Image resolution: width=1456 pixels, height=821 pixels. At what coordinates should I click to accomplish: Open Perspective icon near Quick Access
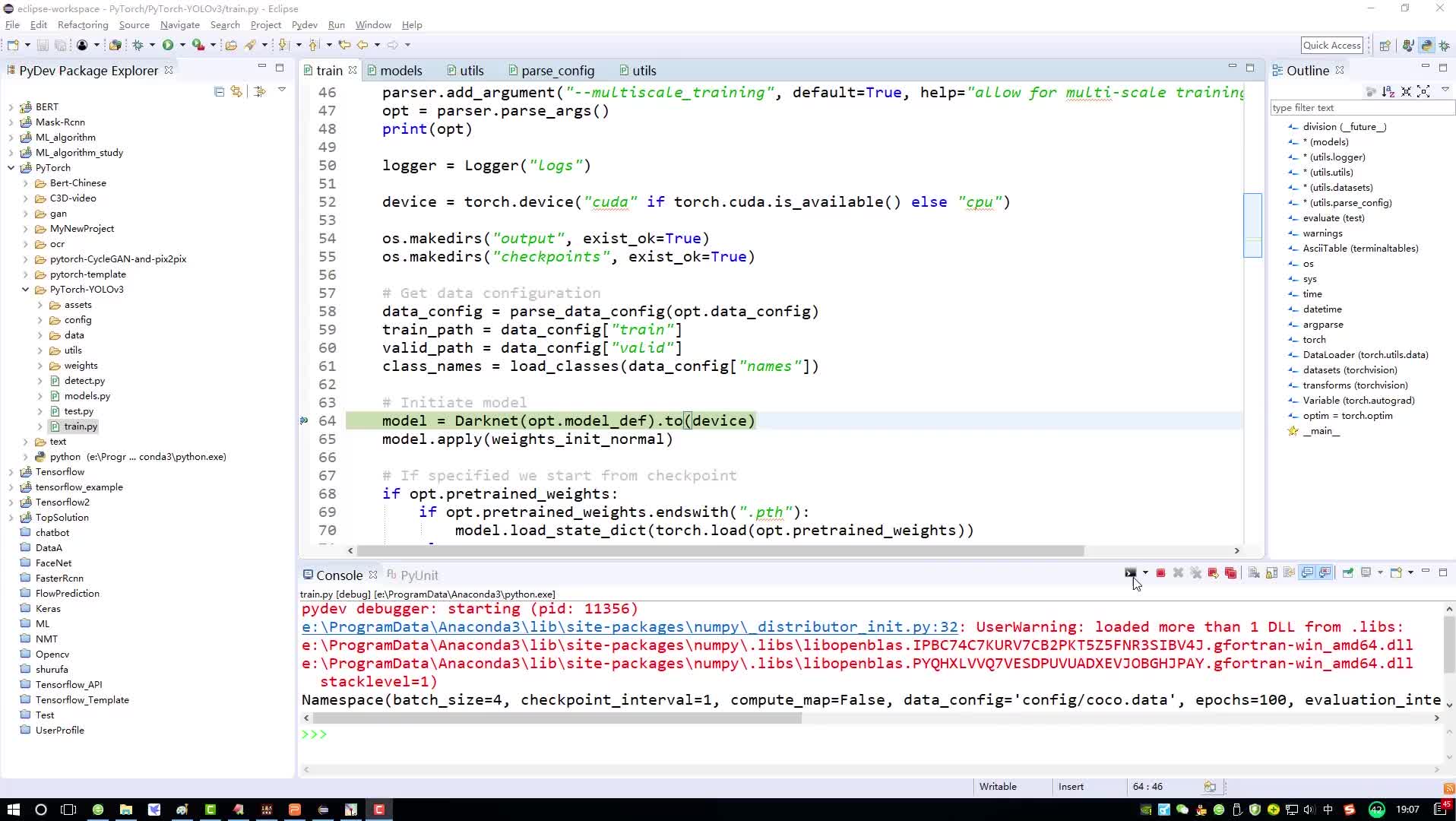point(1385,46)
